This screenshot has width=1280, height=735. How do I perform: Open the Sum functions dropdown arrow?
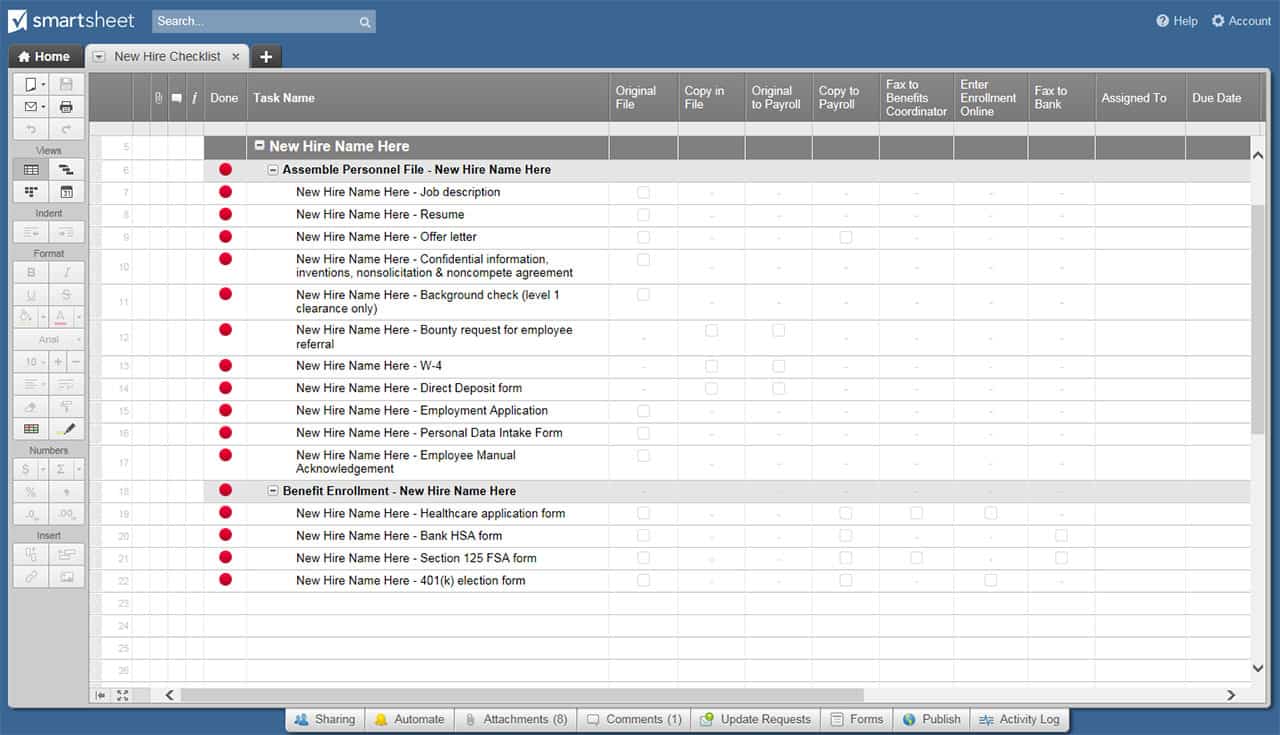pyautogui.click(x=78, y=470)
